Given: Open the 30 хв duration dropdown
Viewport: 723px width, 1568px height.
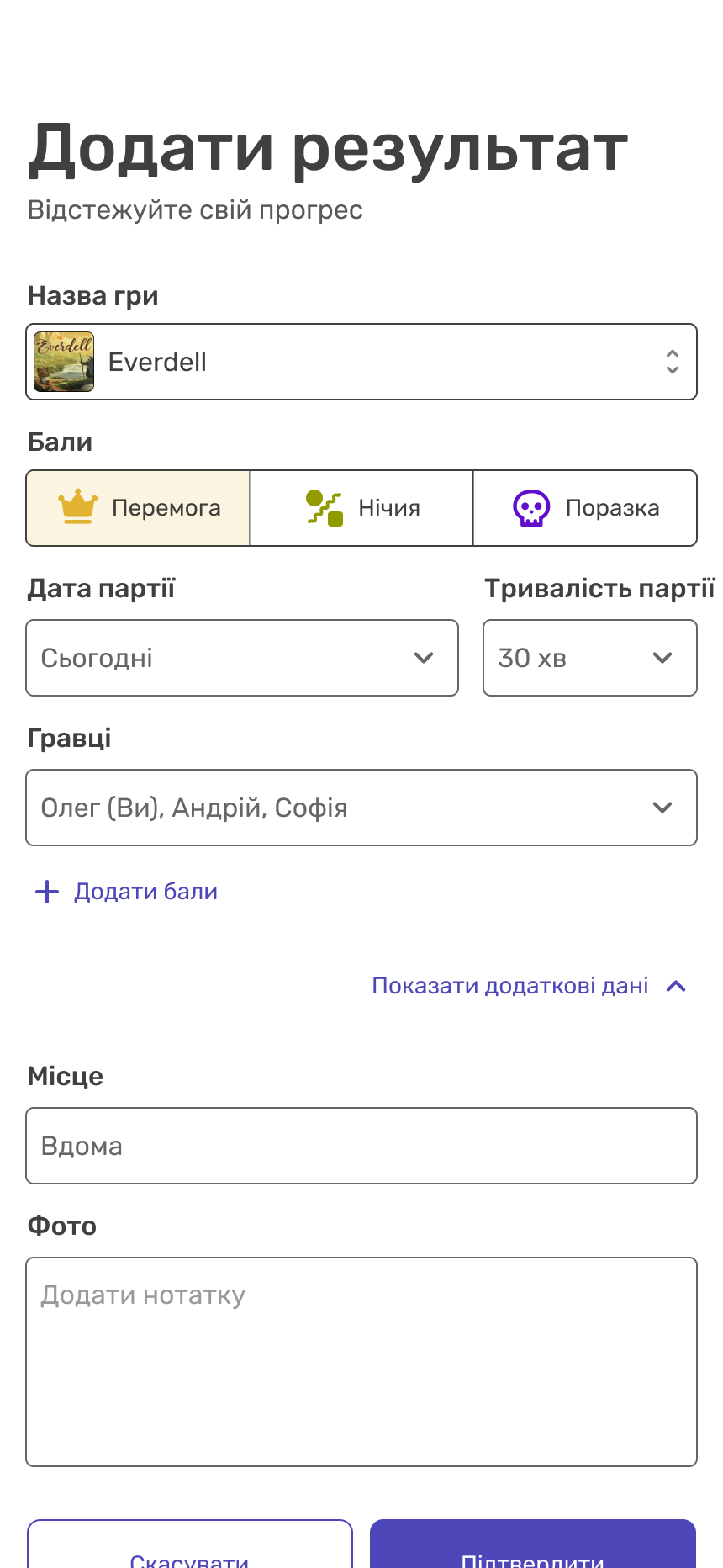Looking at the screenshot, I should click(590, 658).
